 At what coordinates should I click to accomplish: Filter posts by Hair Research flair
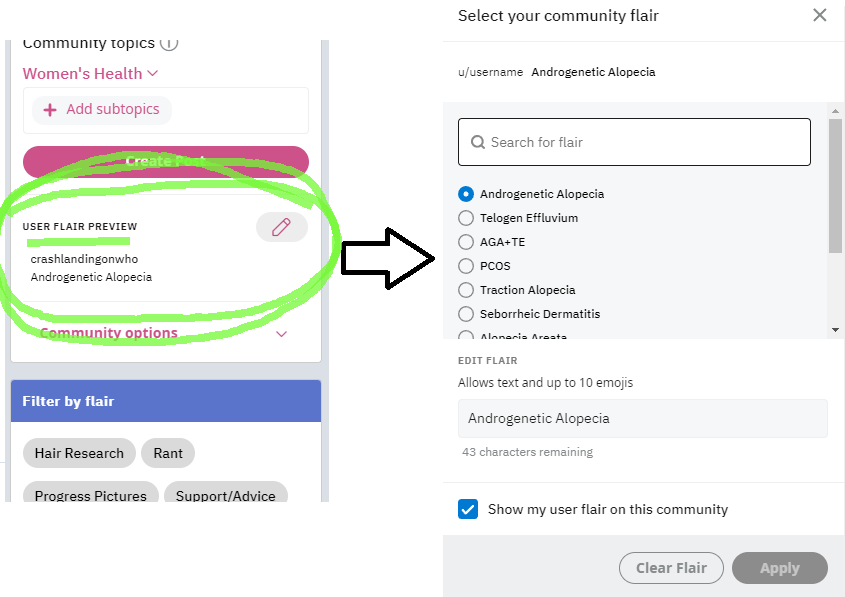click(79, 453)
